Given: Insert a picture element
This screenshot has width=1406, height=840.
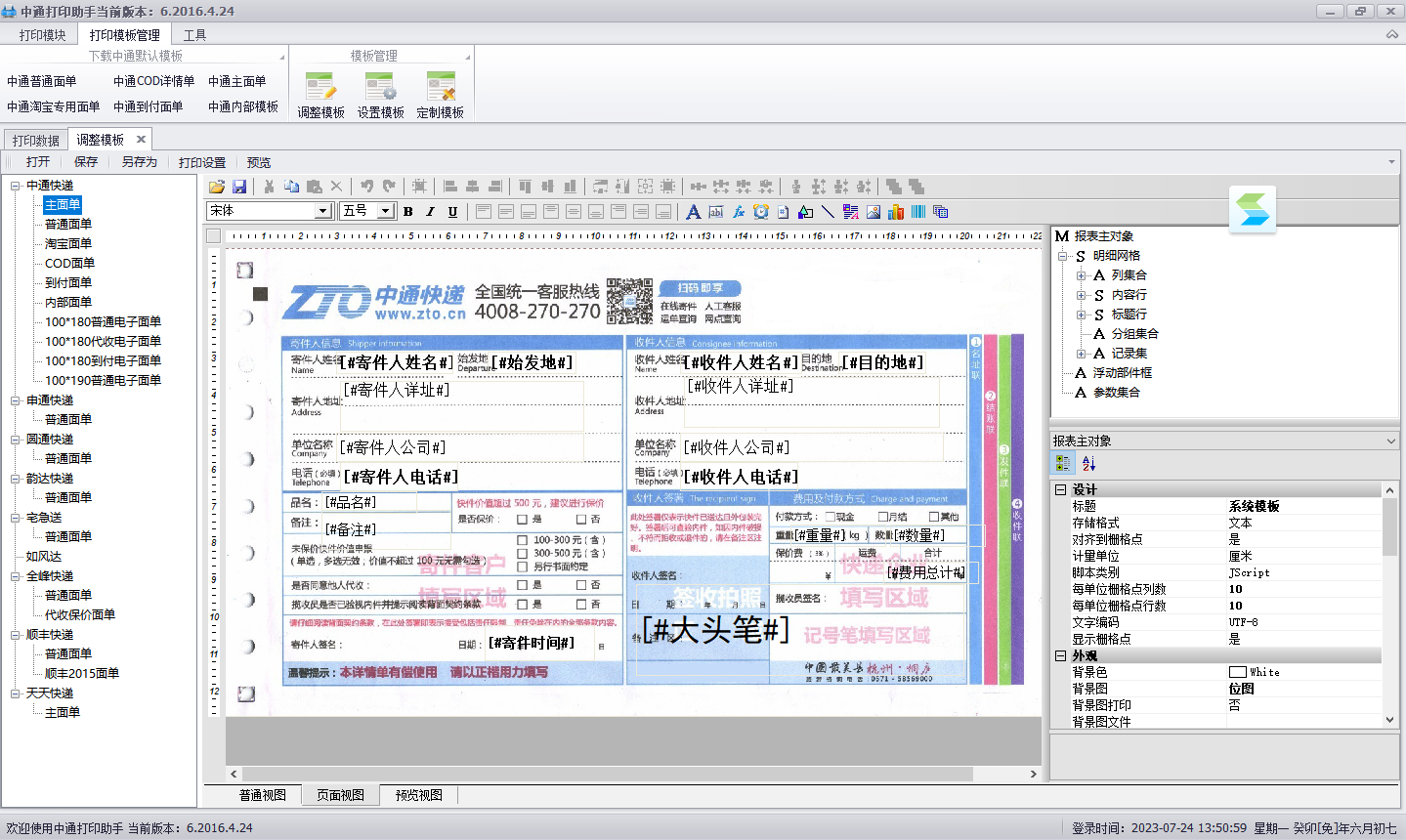Looking at the screenshot, I should (x=873, y=211).
